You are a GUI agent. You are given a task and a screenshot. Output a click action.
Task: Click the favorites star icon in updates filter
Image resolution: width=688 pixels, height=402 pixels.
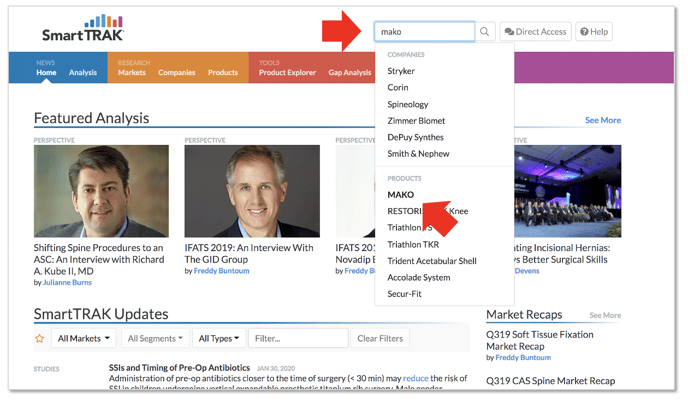tap(39, 338)
